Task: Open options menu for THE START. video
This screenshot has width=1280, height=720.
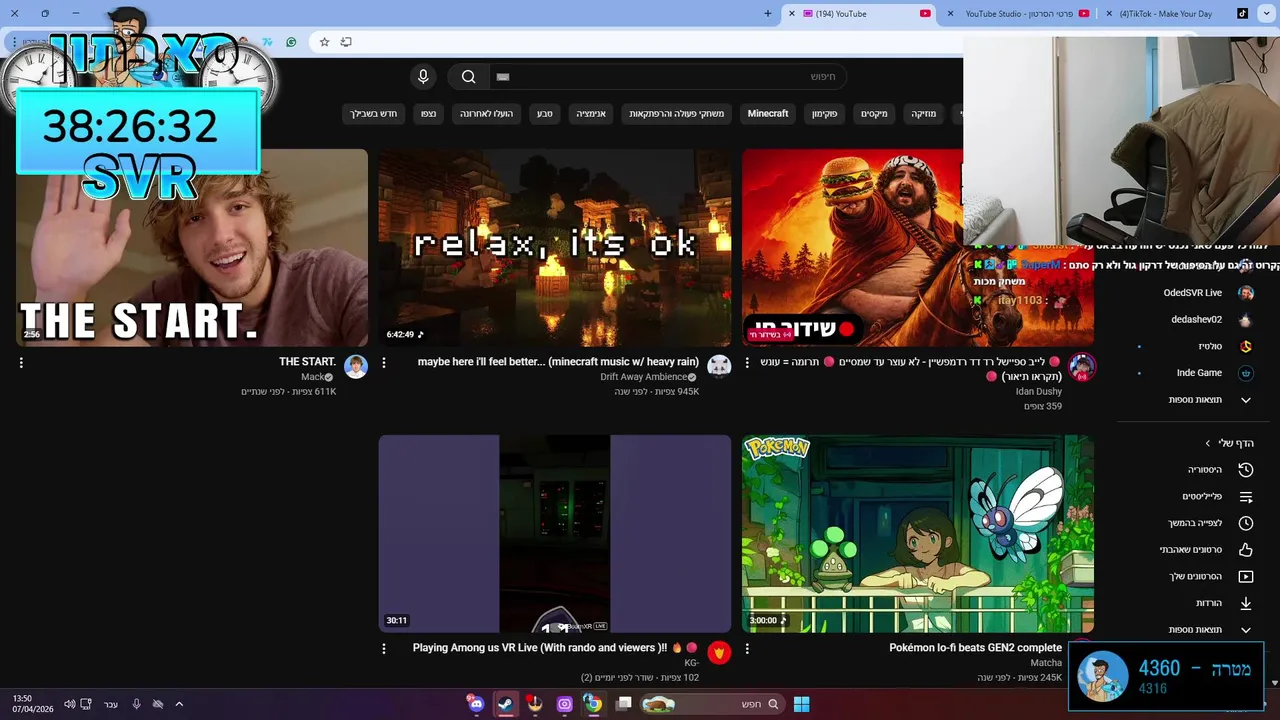Action: (x=21, y=363)
